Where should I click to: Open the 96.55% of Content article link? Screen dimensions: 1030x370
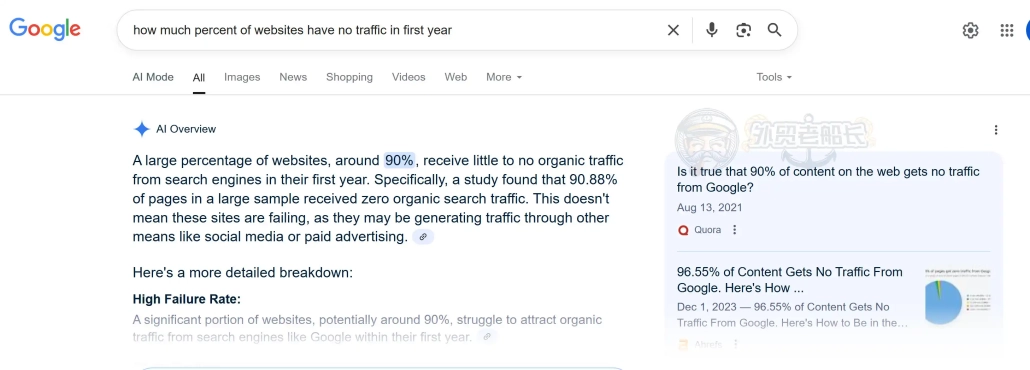tap(790, 280)
